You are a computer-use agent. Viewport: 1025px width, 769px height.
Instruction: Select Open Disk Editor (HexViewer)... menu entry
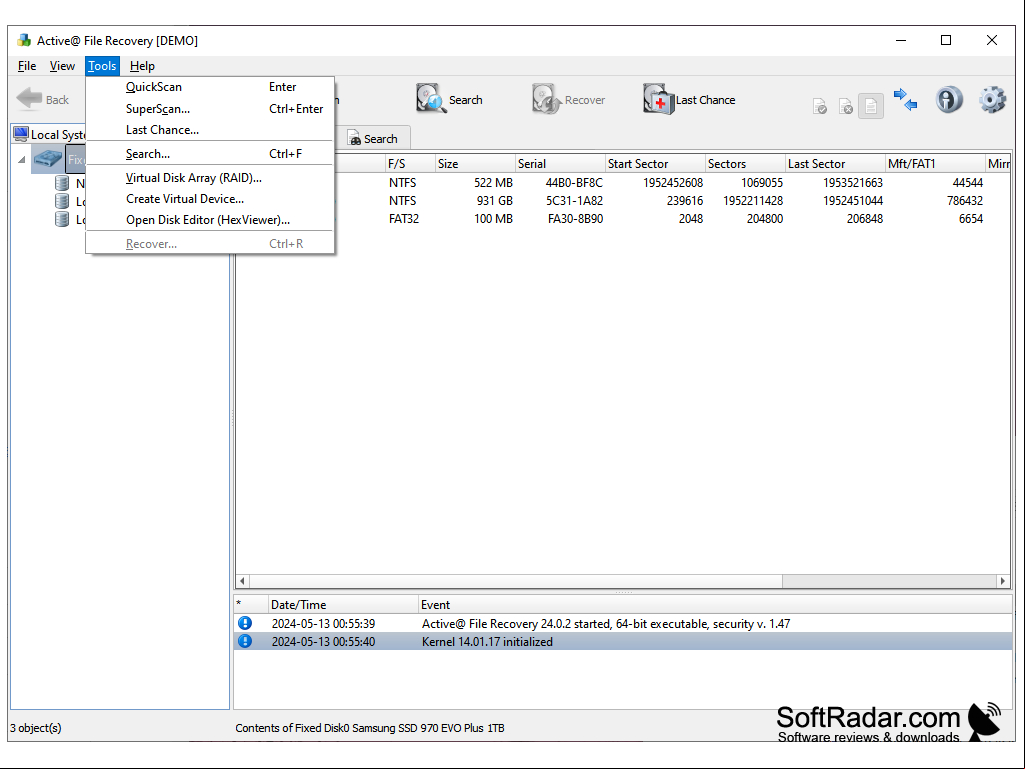[x=210, y=220]
